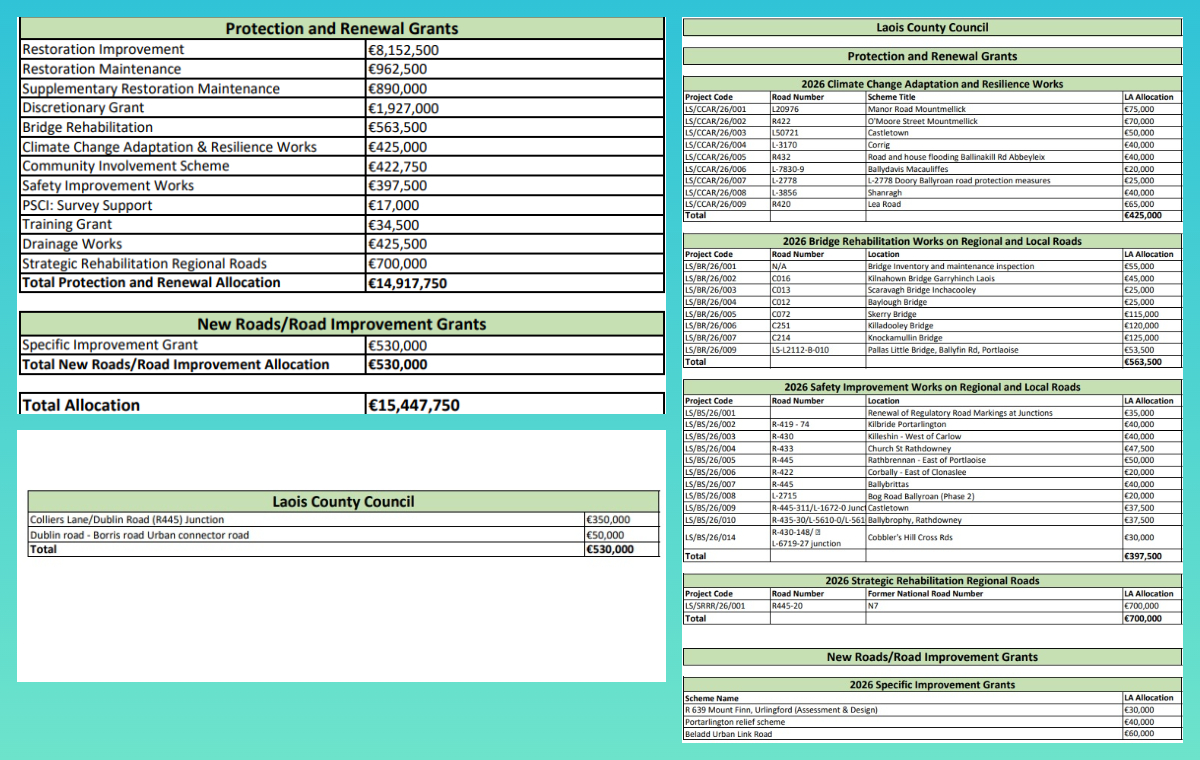This screenshot has height=760, width=1200.
Task: Click the 2026 Bridge Rehabilitation Works table header
Action: [932, 241]
